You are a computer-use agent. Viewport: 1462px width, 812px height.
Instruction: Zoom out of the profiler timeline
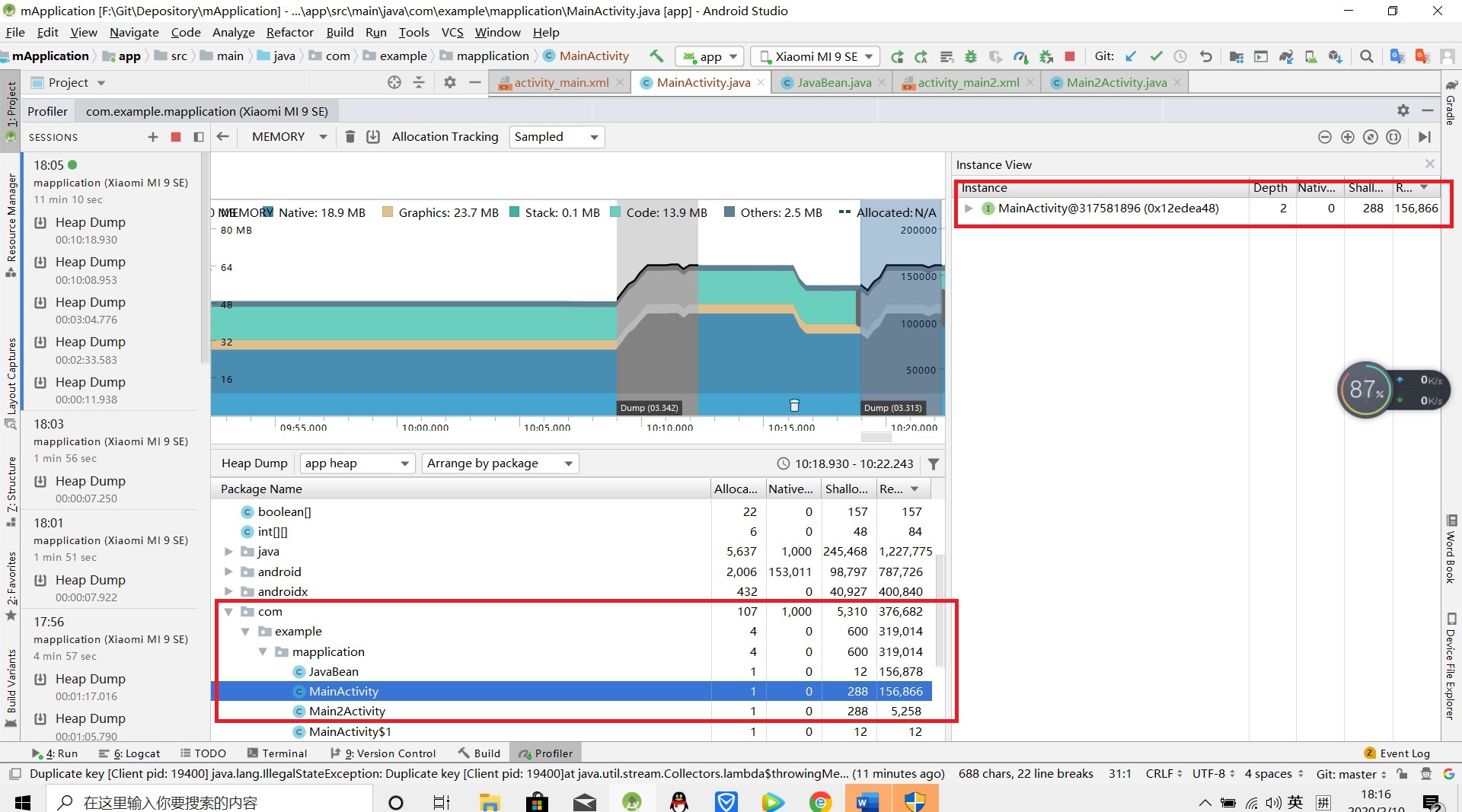click(x=1325, y=137)
